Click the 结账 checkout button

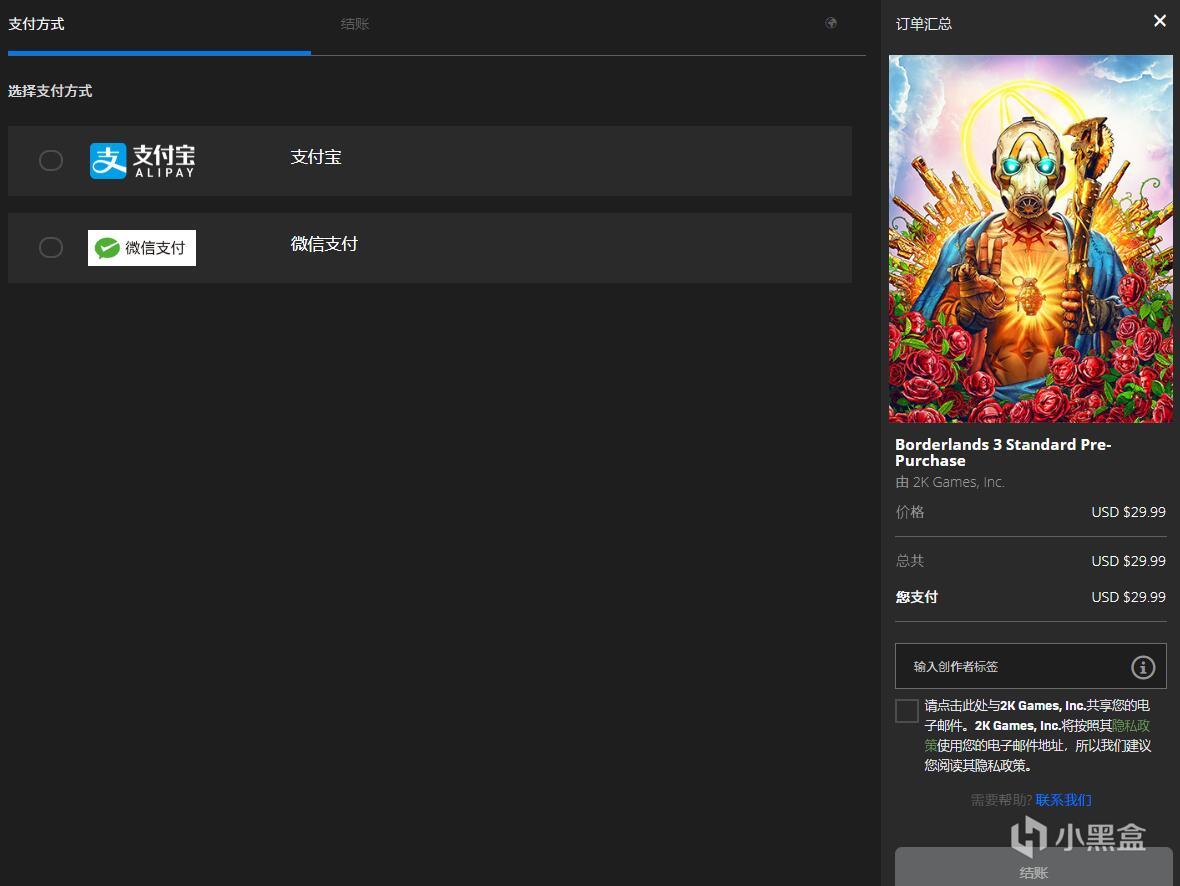1033,867
